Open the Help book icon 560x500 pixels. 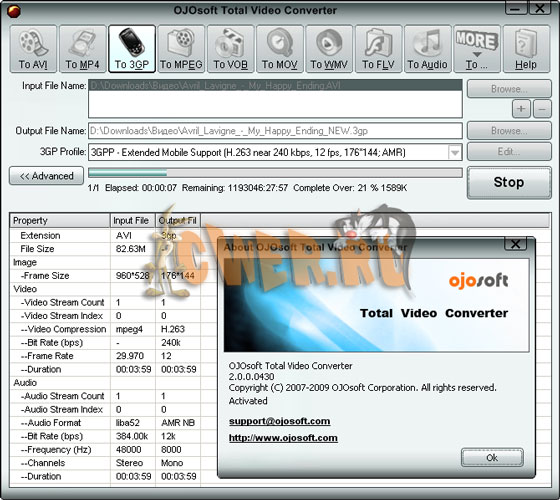[526, 49]
